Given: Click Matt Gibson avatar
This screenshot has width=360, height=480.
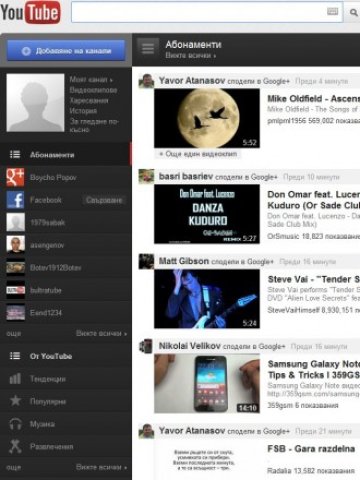Looking at the screenshot, I should point(146,261).
